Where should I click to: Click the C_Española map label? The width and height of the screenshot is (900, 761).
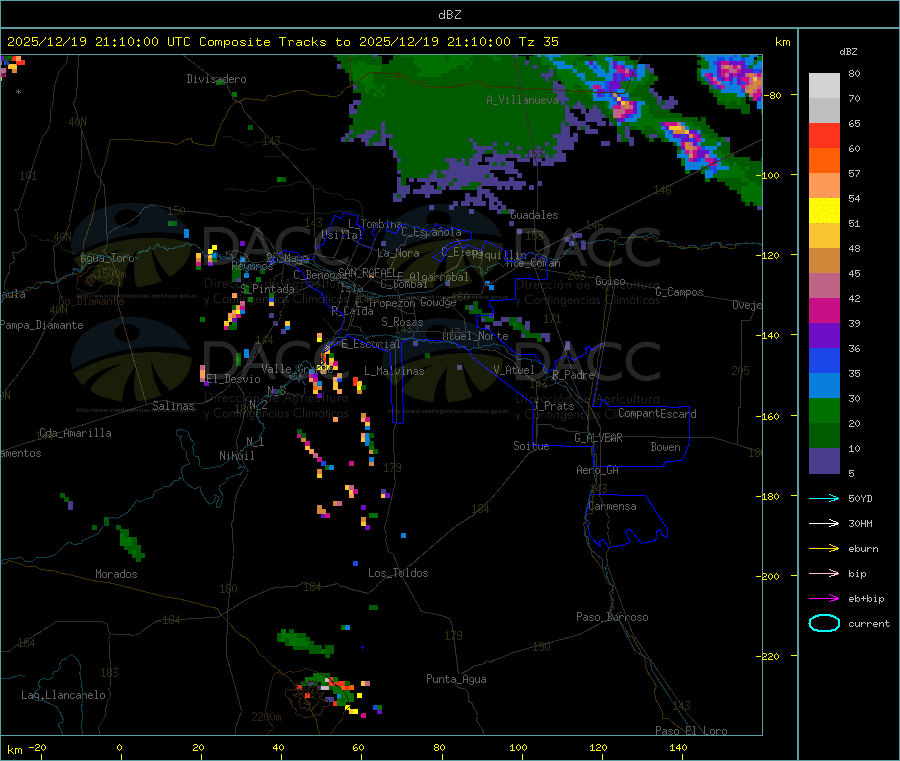tap(431, 232)
